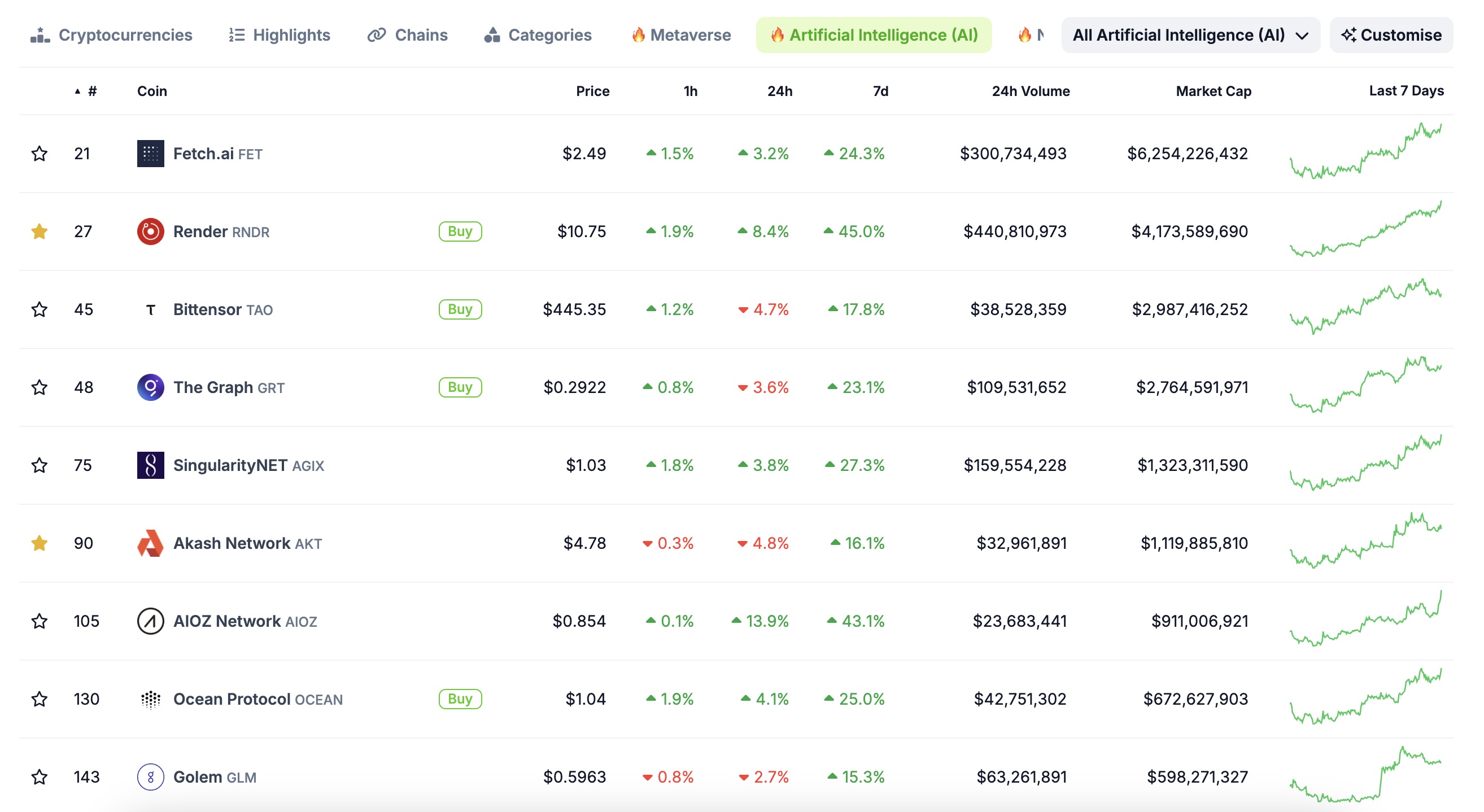Click The Graph GRT purple logo icon
This screenshot has height=812, width=1484.
coord(150,387)
